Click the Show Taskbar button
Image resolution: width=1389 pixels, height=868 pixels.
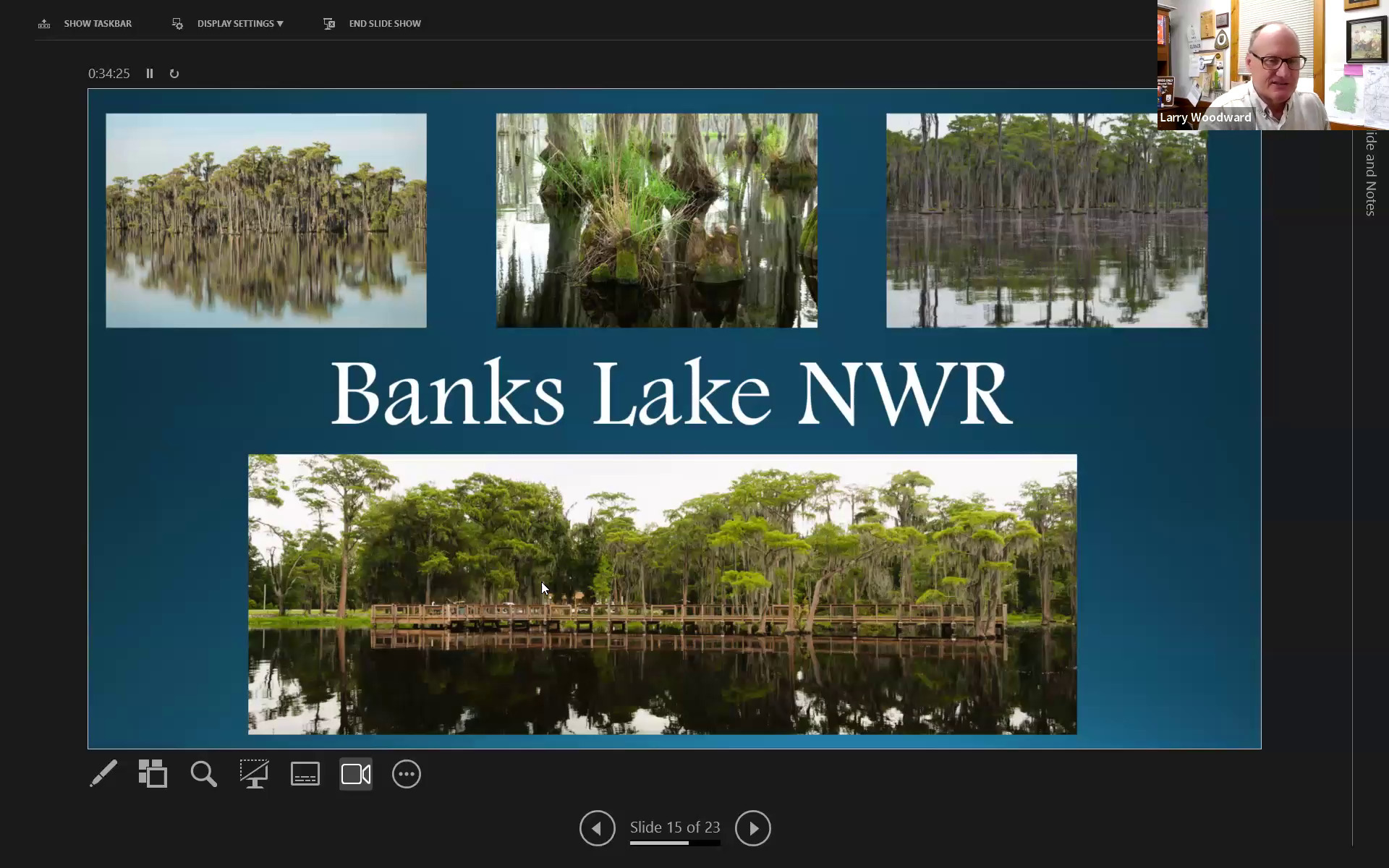pos(85,24)
